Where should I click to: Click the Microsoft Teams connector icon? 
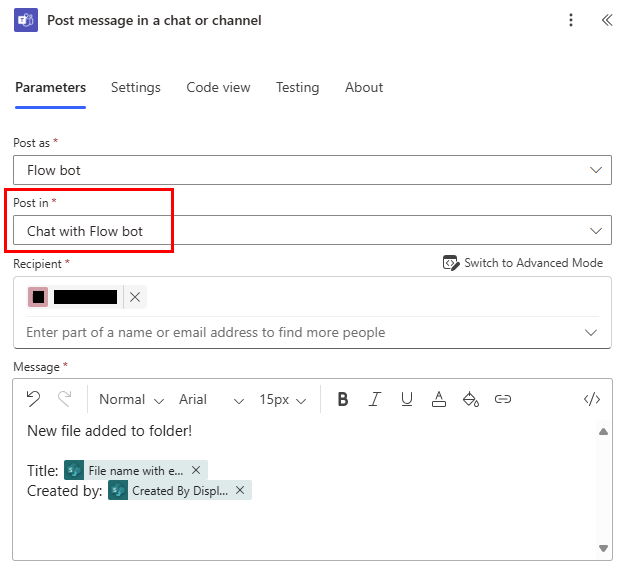pos(26,20)
